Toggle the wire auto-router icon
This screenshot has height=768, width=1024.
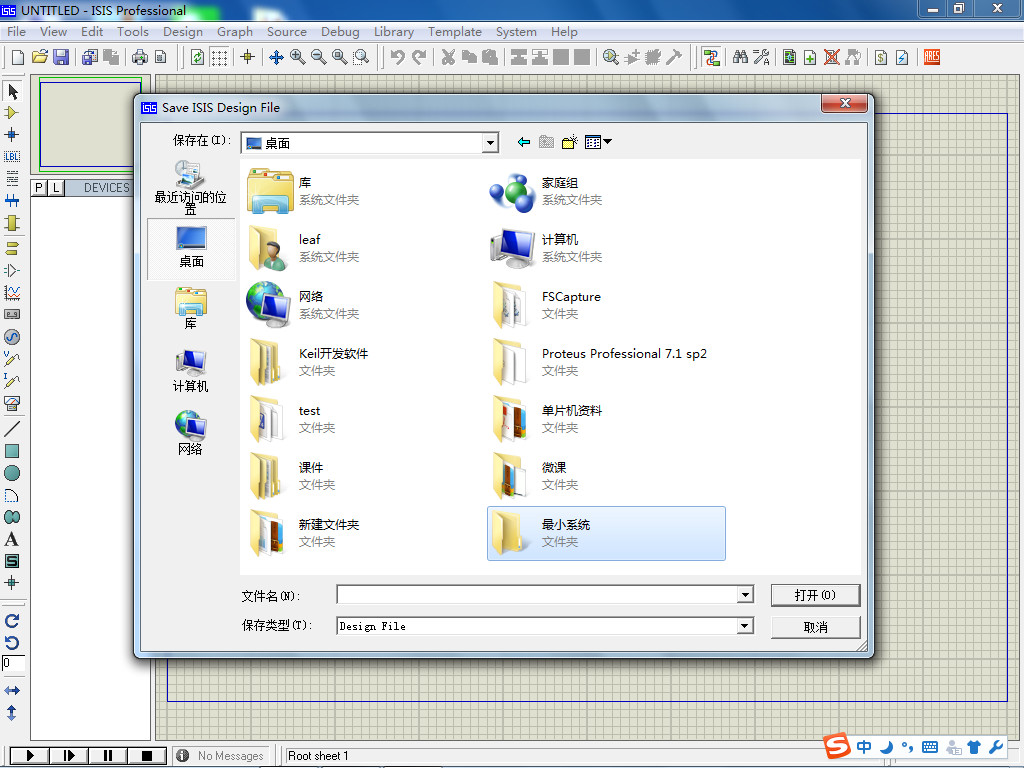tap(711, 57)
